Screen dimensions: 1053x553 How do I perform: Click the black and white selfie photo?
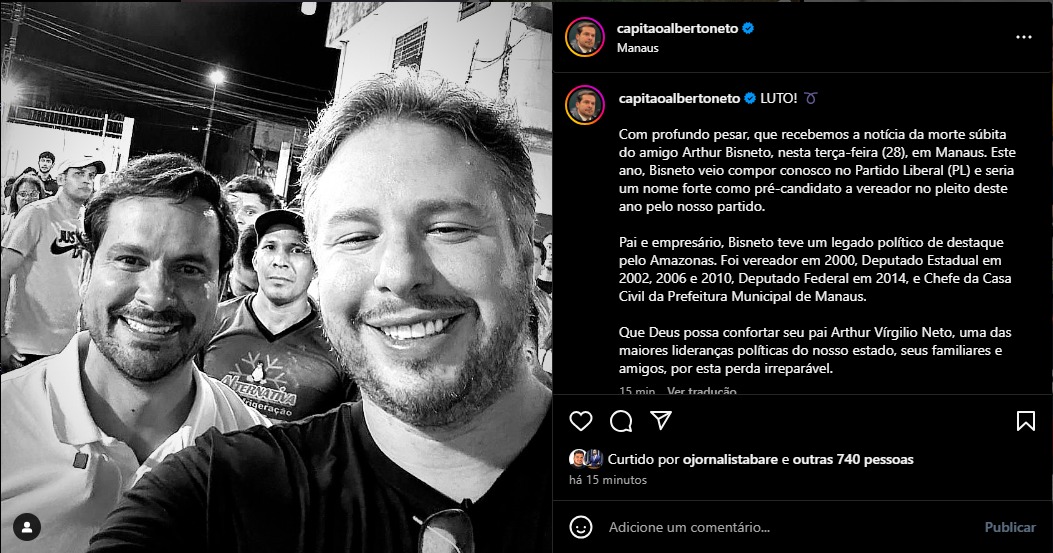pyautogui.click(x=276, y=277)
